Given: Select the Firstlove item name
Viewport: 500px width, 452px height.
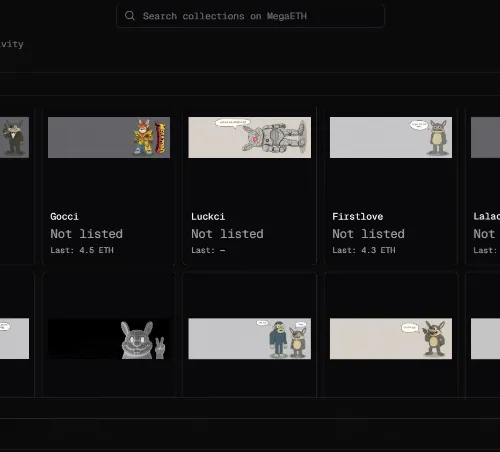Looking at the screenshot, I should click(358, 217).
